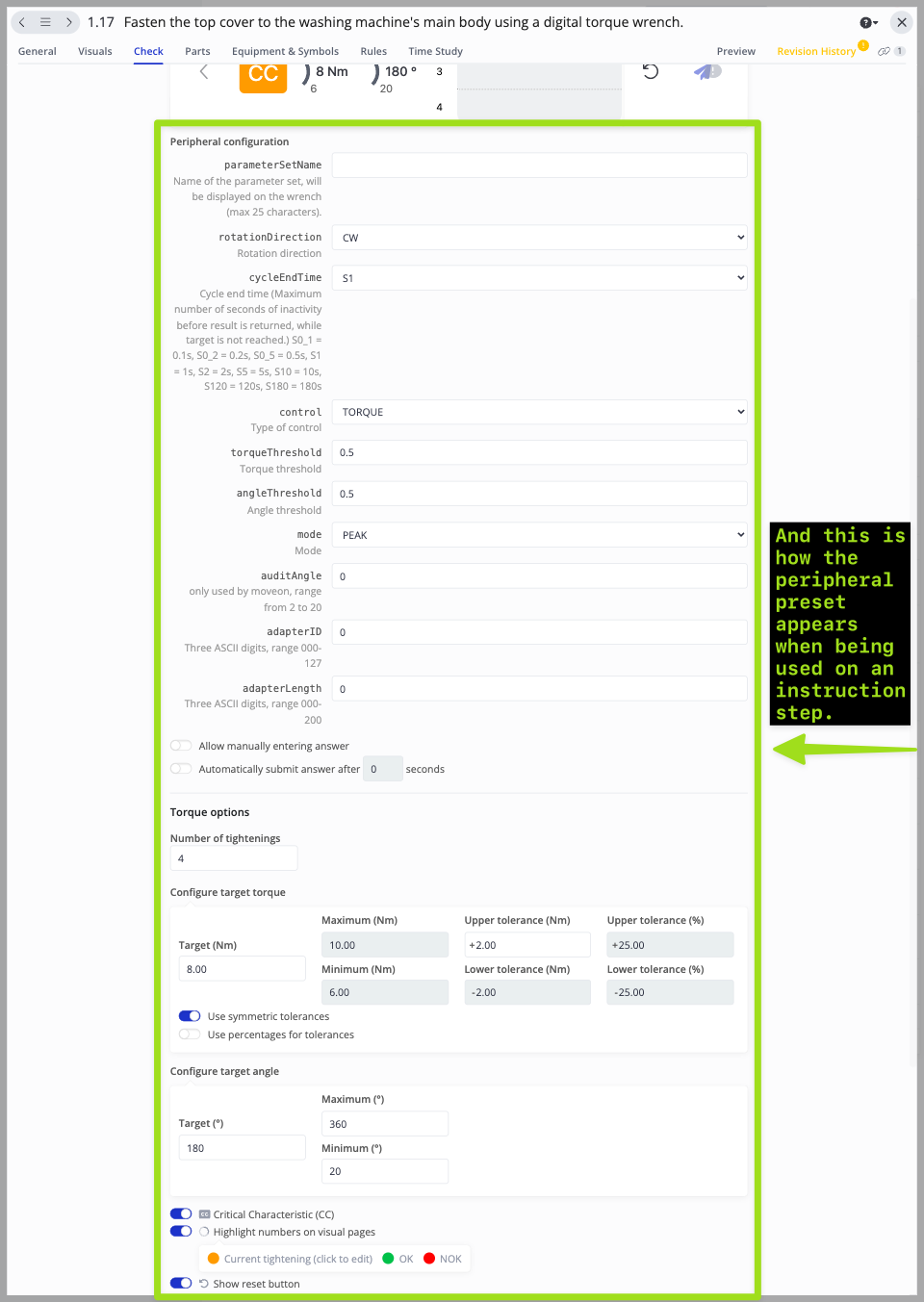Turn off Use symmetric tolerances

tap(190, 1016)
